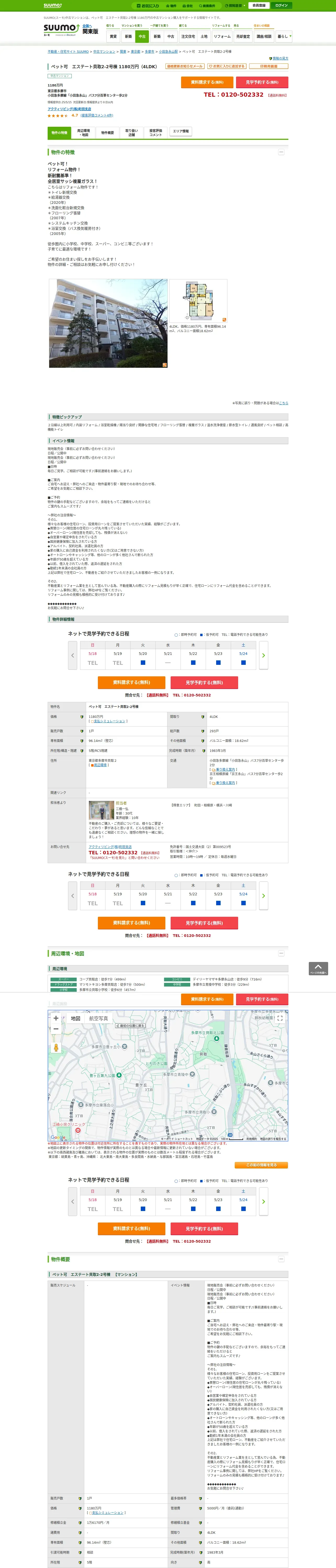Click the ページの先頭へ back-to-top button
The width and height of the screenshot is (336, 1568).
point(318,969)
